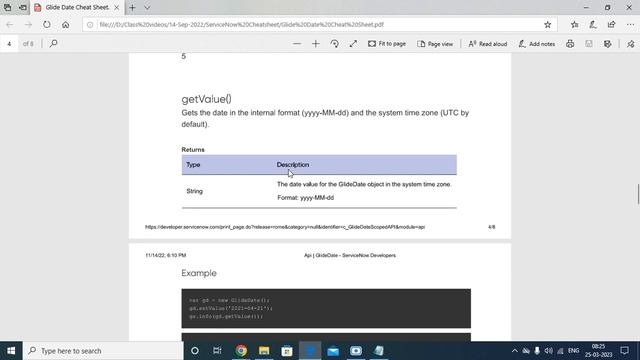
Task: Open browser settings and more menu
Action: point(630,24)
